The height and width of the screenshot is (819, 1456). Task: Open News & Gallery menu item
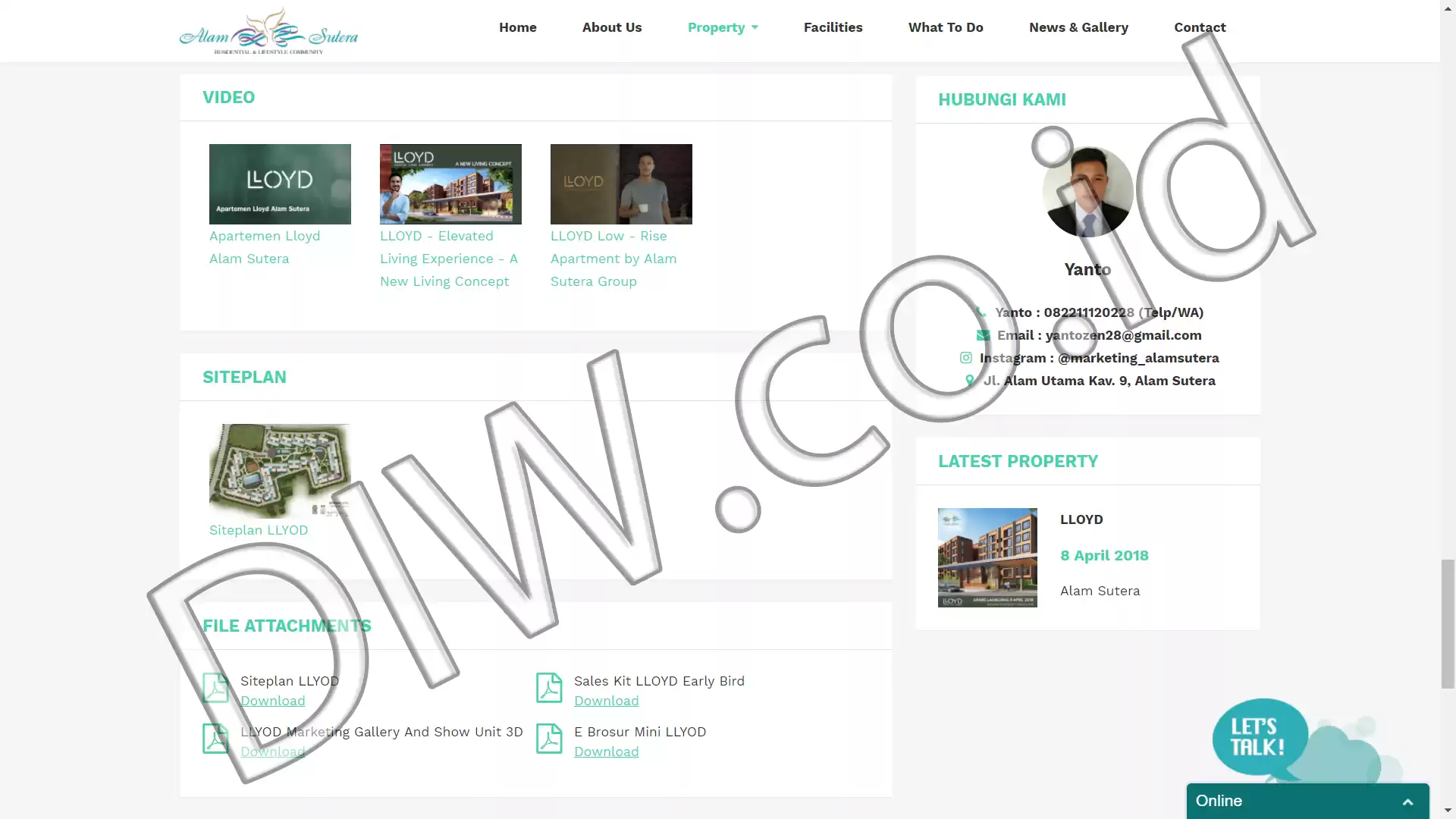[x=1078, y=27]
